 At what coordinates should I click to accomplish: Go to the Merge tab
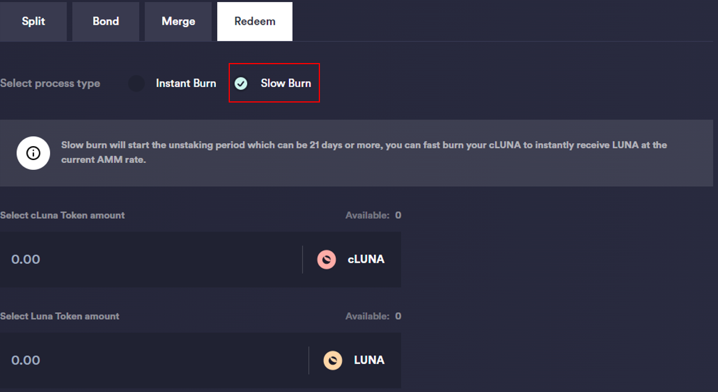tap(178, 22)
